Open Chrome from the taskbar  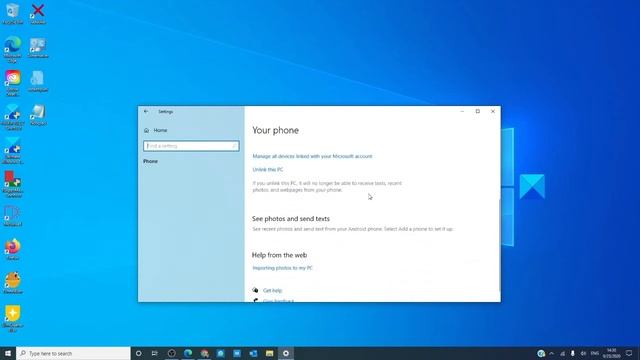point(204,353)
